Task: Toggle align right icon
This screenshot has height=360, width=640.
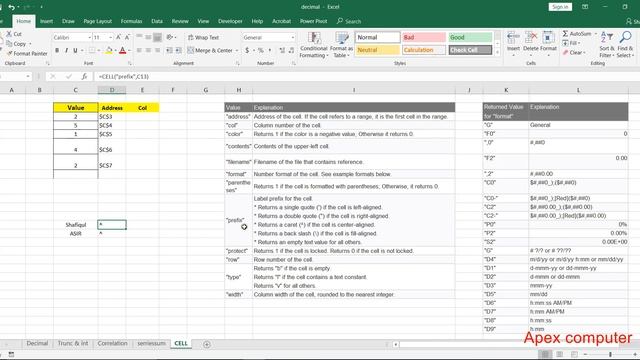Action: coord(157,50)
